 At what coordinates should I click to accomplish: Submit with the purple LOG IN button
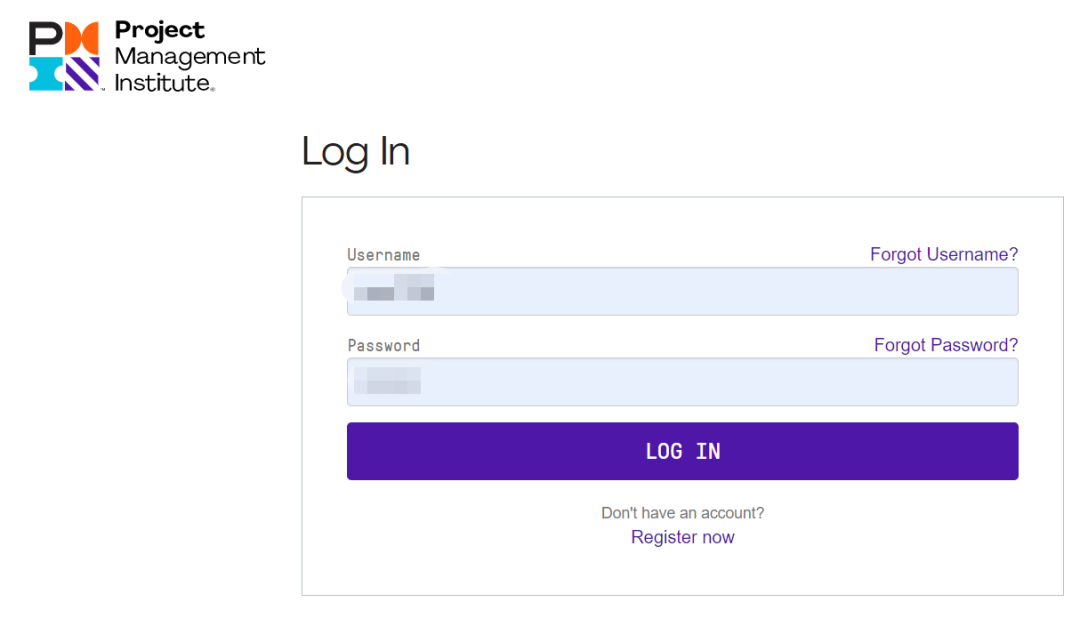[x=683, y=451]
